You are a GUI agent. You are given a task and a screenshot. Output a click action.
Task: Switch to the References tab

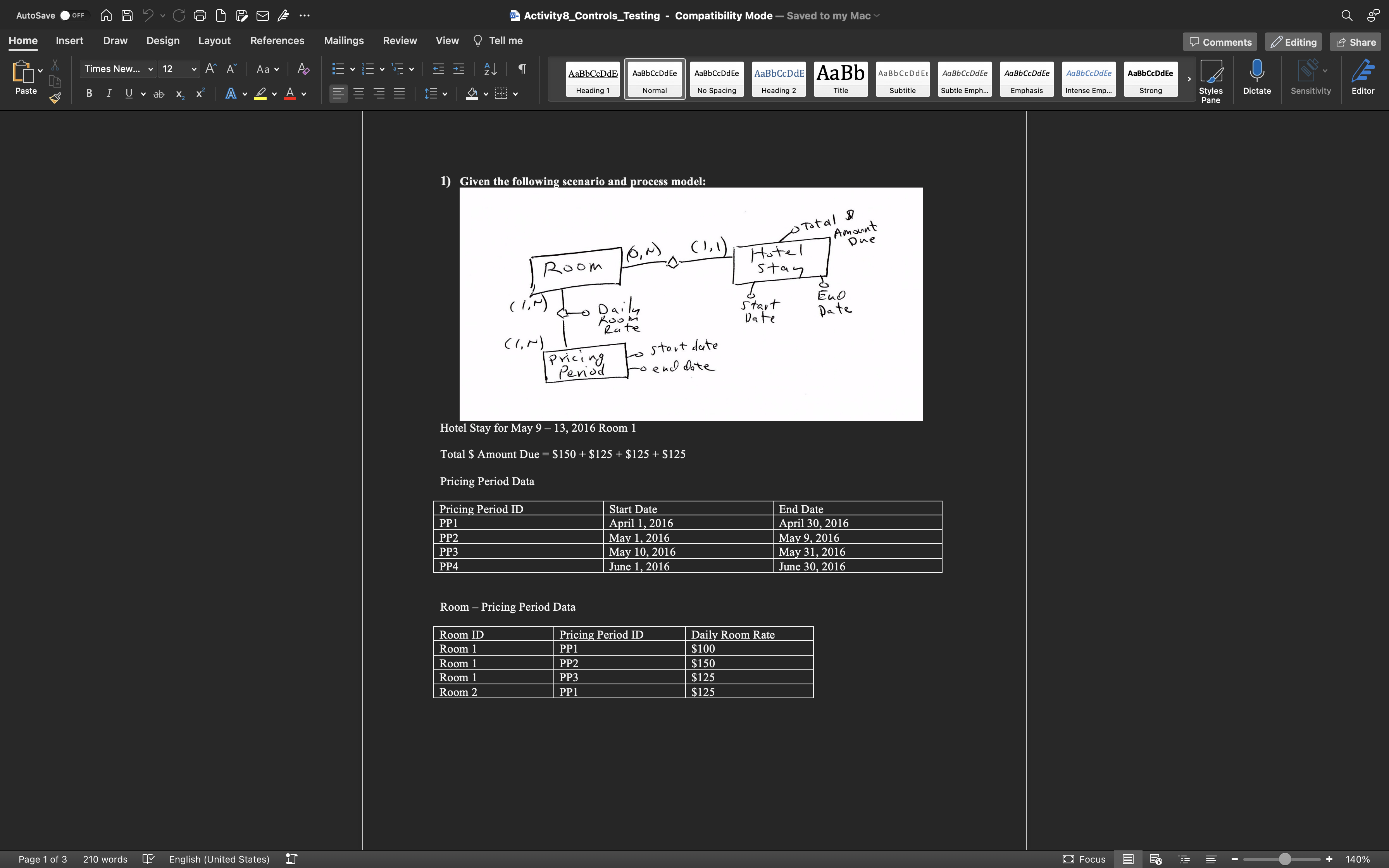pos(277,41)
